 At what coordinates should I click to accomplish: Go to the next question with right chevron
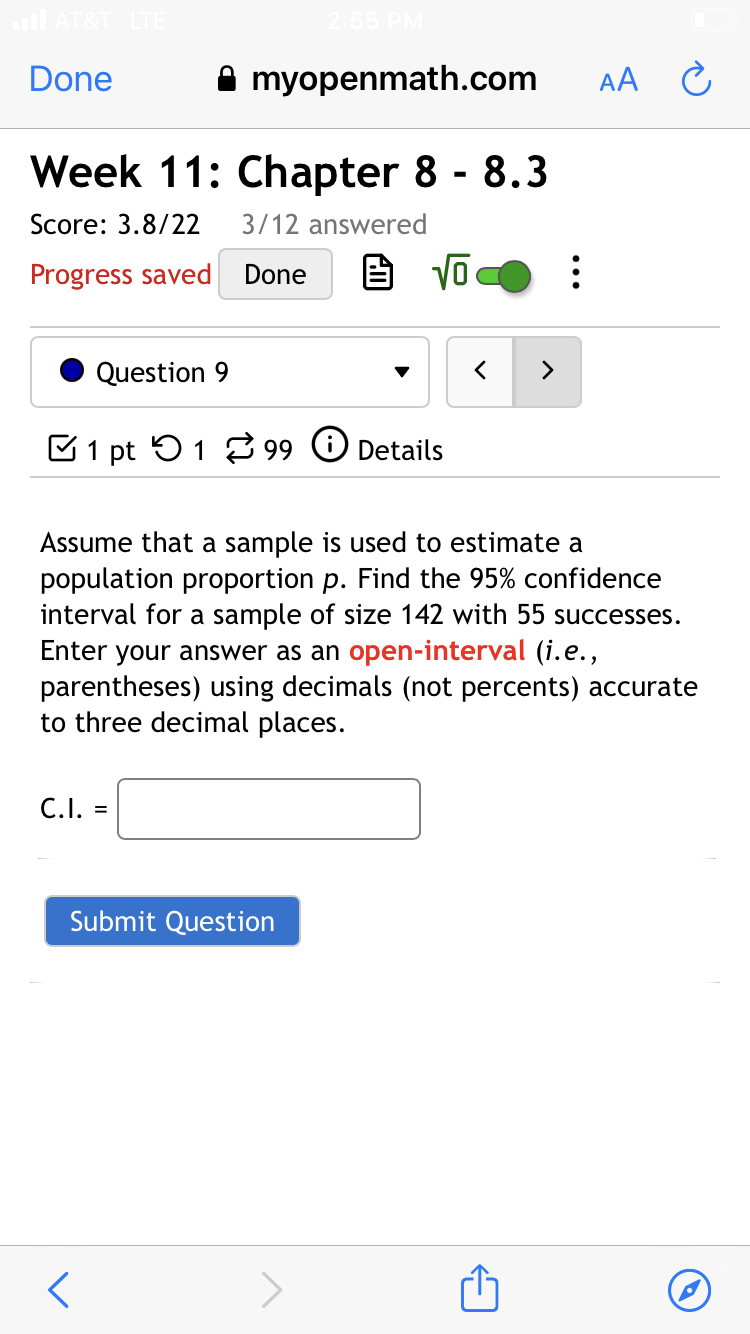tap(547, 371)
